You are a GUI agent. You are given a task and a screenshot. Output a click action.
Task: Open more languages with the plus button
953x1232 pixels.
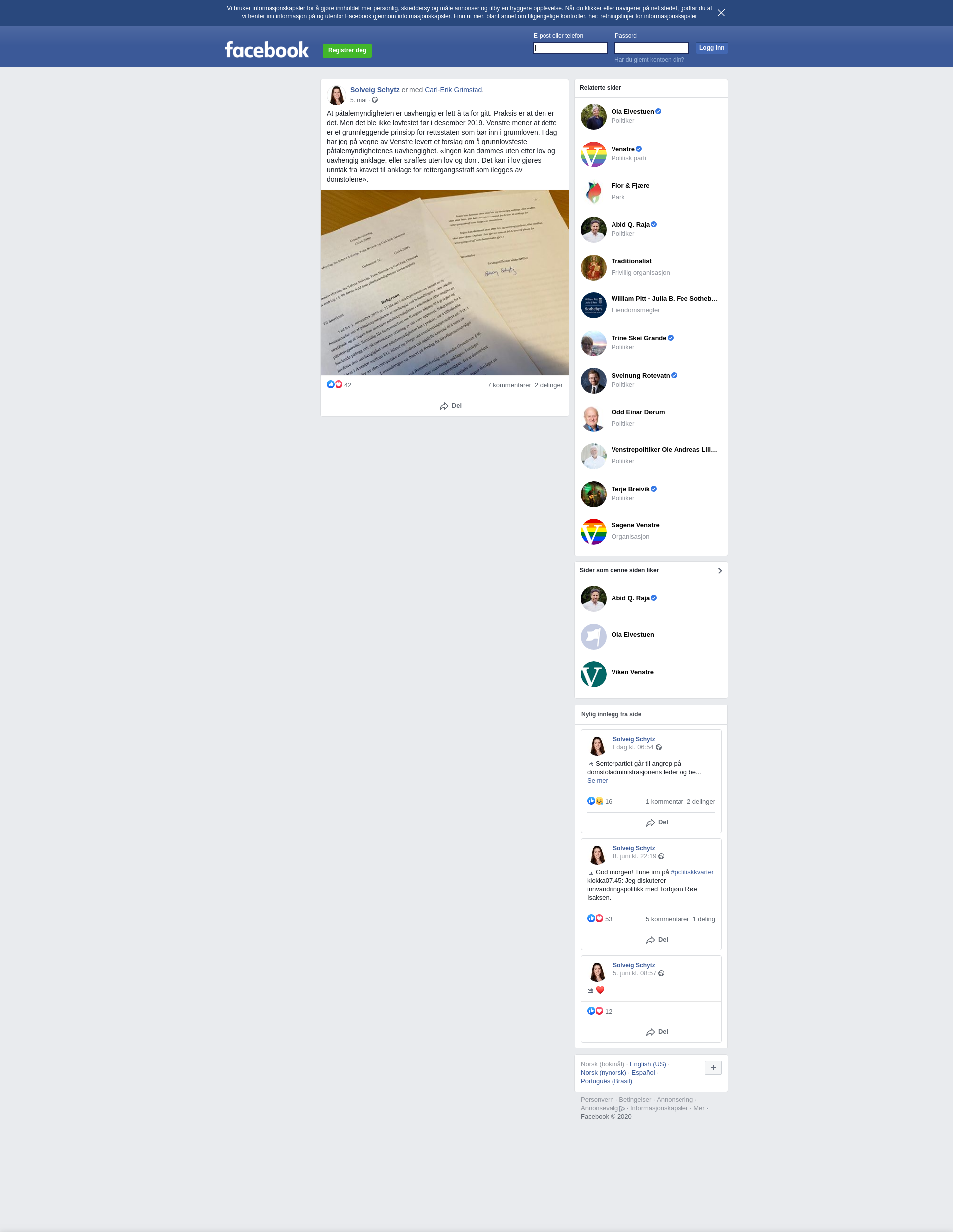tap(713, 1067)
